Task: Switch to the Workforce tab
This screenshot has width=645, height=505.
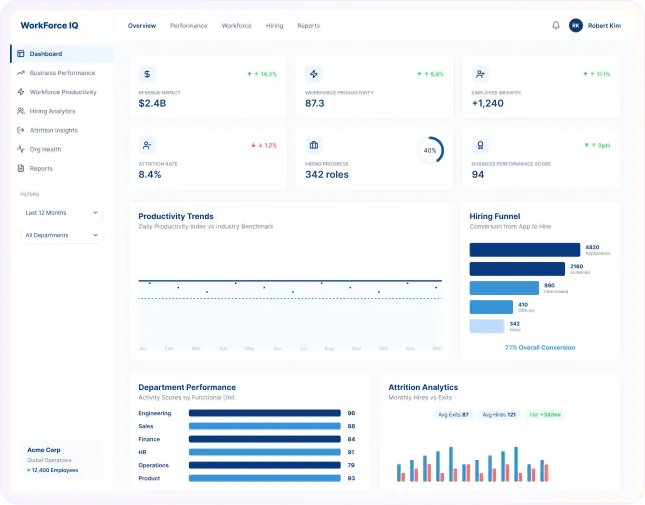Action: coord(237,25)
